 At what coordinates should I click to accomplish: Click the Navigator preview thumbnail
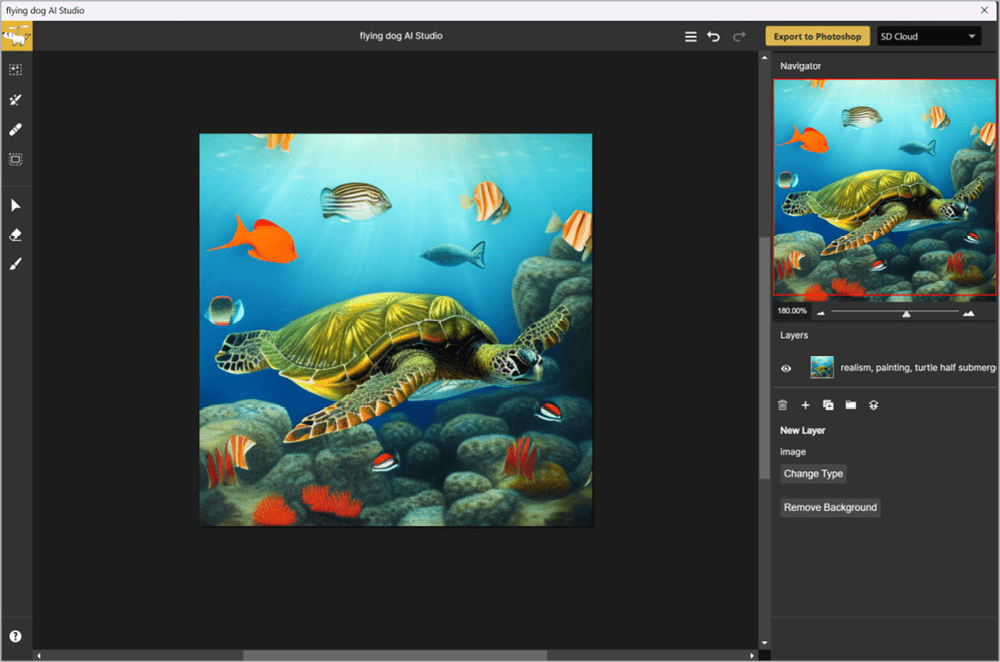click(x=885, y=188)
